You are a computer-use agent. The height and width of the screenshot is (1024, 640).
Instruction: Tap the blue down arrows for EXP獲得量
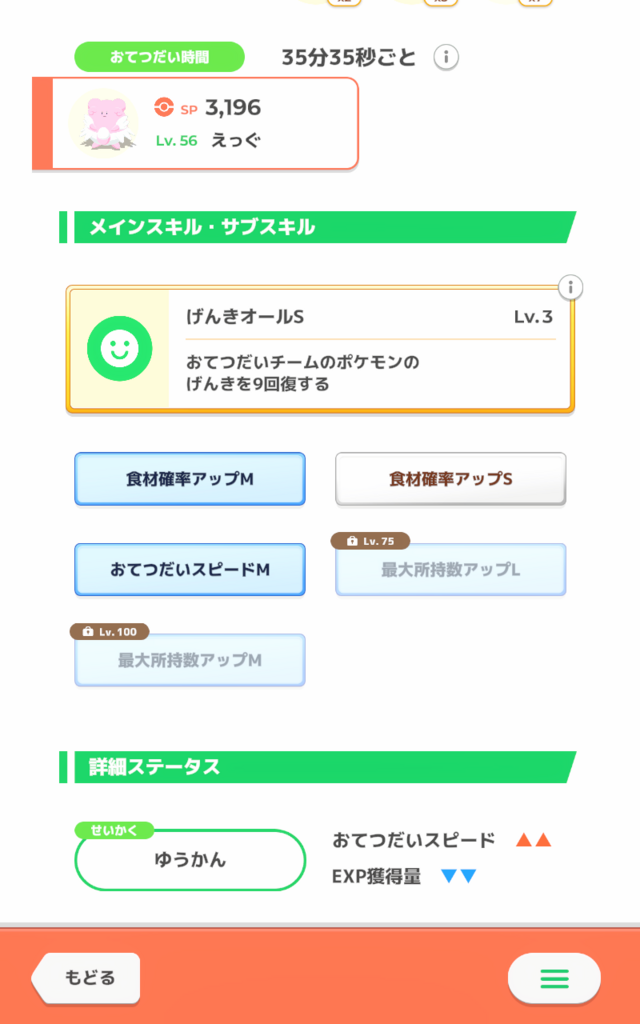pyautogui.click(x=458, y=876)
